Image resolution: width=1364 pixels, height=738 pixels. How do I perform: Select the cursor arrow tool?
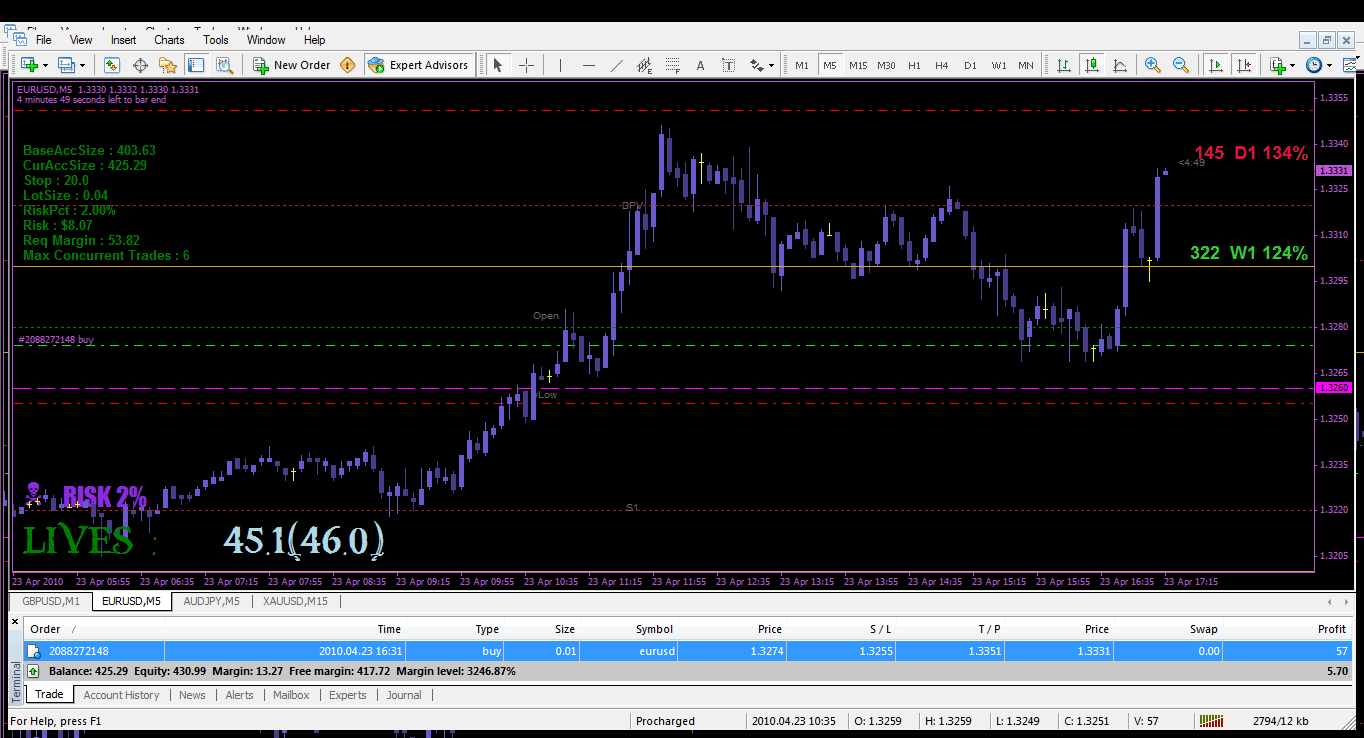pyautogui.click(x=498, y=65)
